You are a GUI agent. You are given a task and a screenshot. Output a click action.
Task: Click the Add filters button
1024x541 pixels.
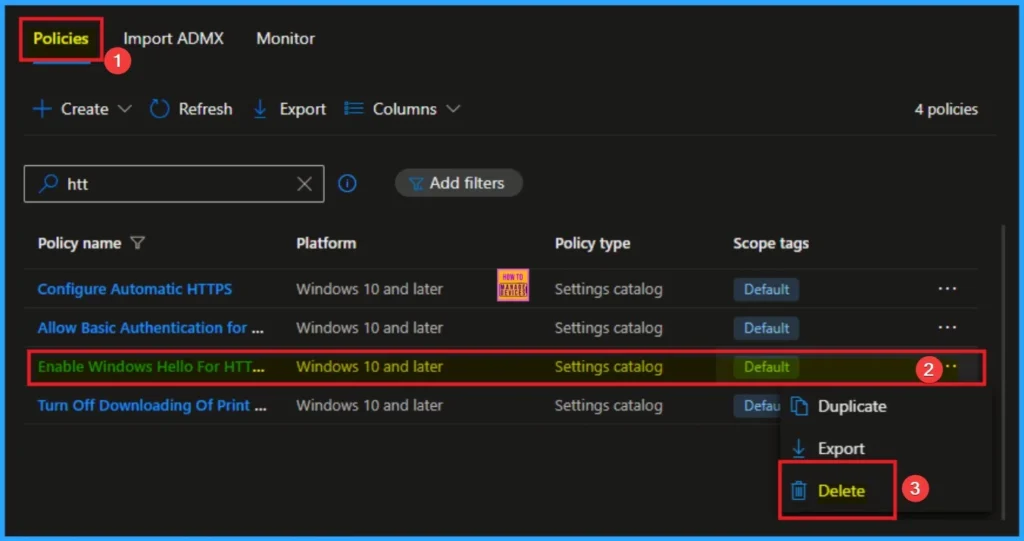459,183
